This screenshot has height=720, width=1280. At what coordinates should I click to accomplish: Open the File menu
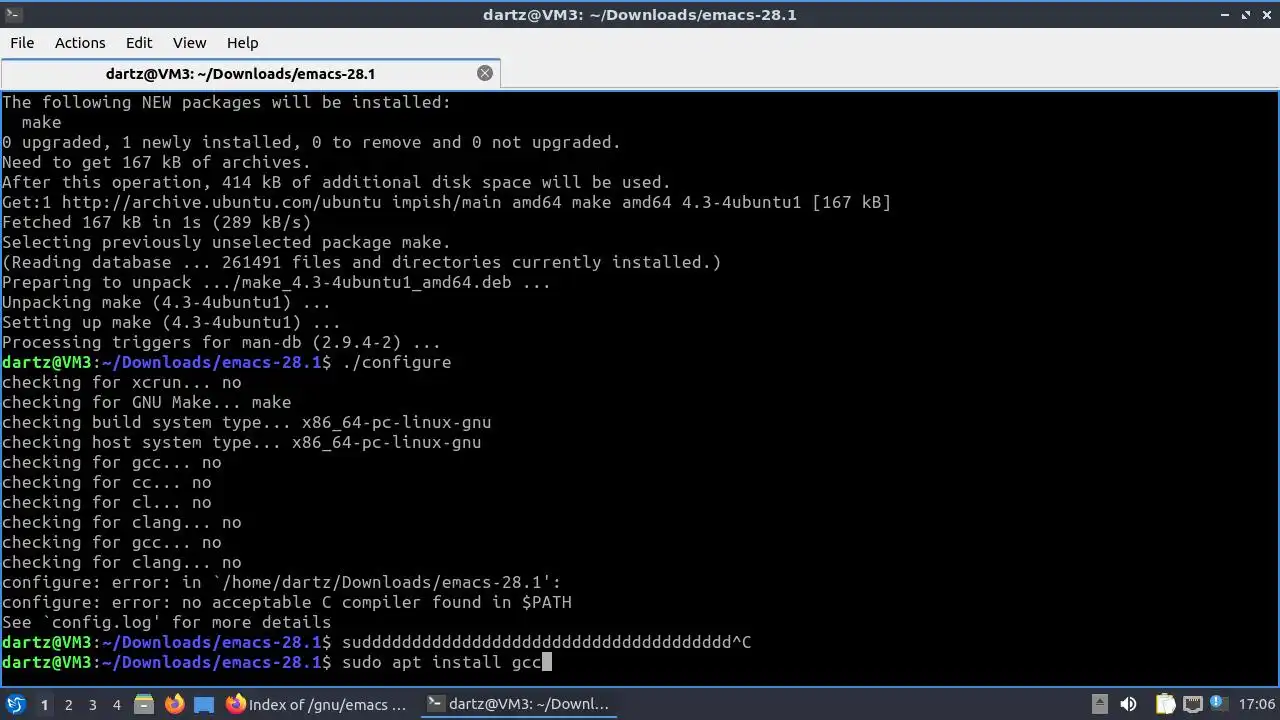click(x=22, y=43)
